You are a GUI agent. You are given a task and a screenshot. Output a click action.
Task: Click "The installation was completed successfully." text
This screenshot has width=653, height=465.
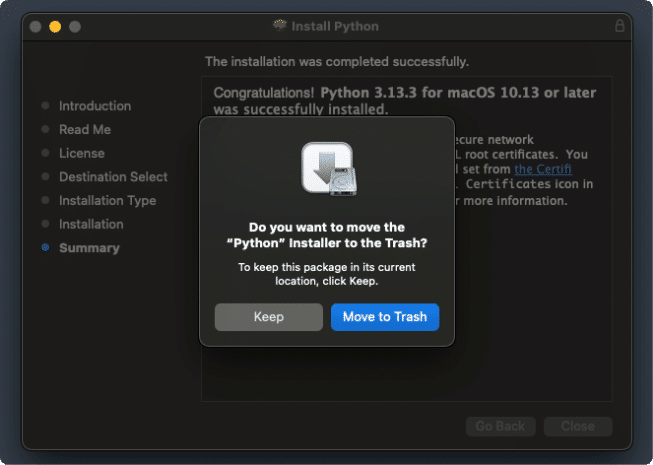pos(337,62)
